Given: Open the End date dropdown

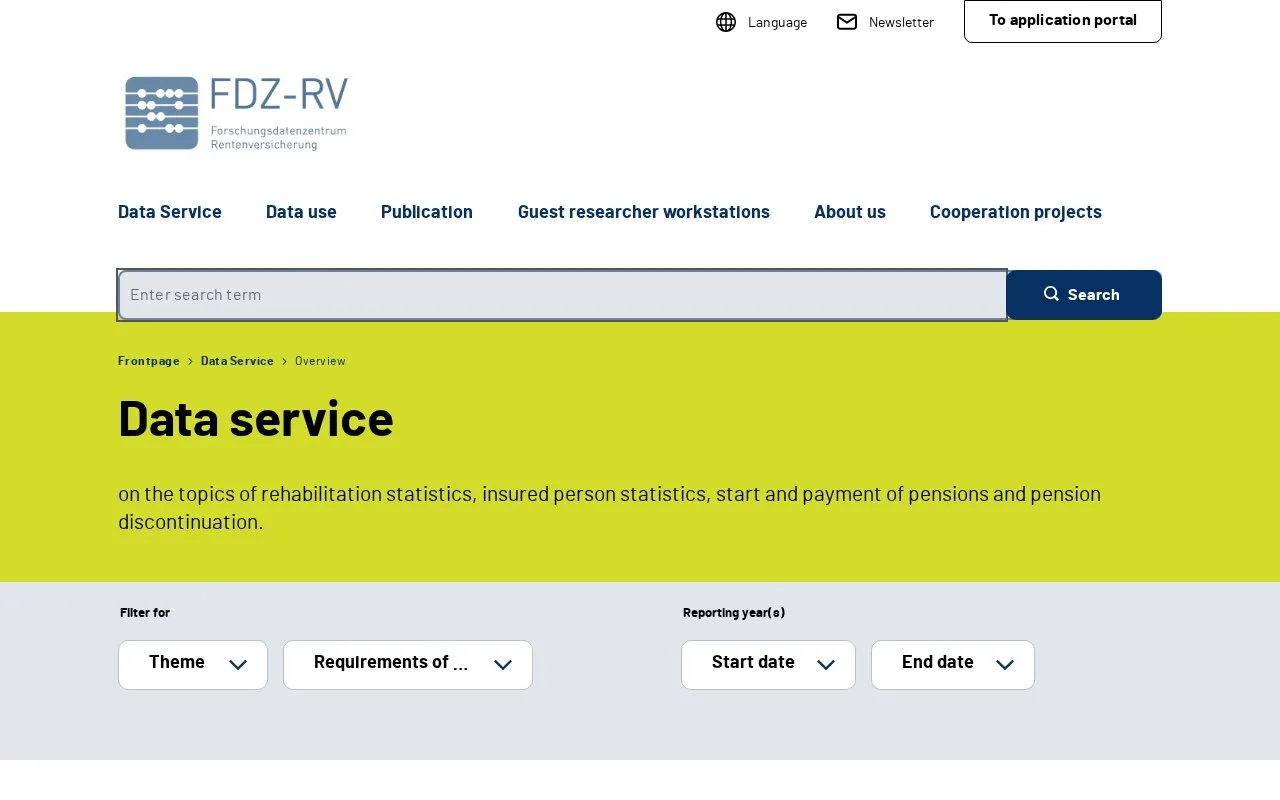Looking at the screenshot, I should (x=953, y=665).
